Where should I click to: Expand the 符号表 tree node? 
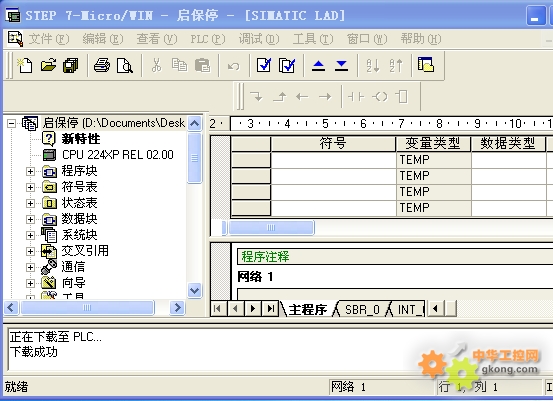click(30, 187)
